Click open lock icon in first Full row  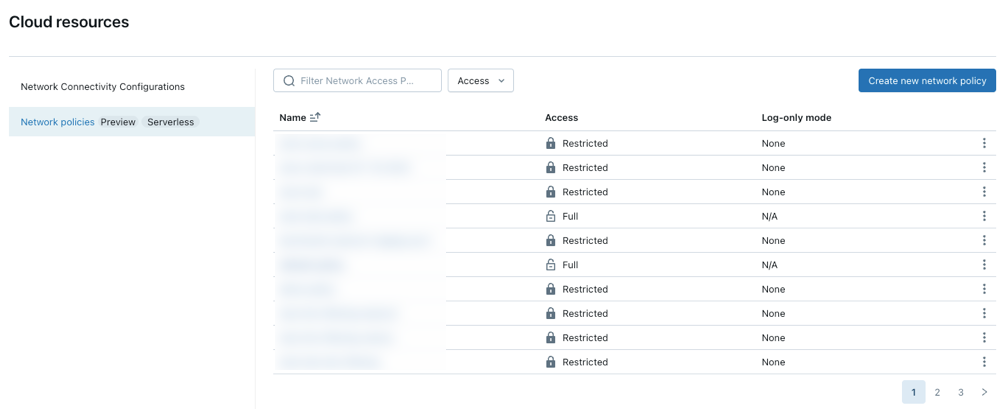pos(551,216)
